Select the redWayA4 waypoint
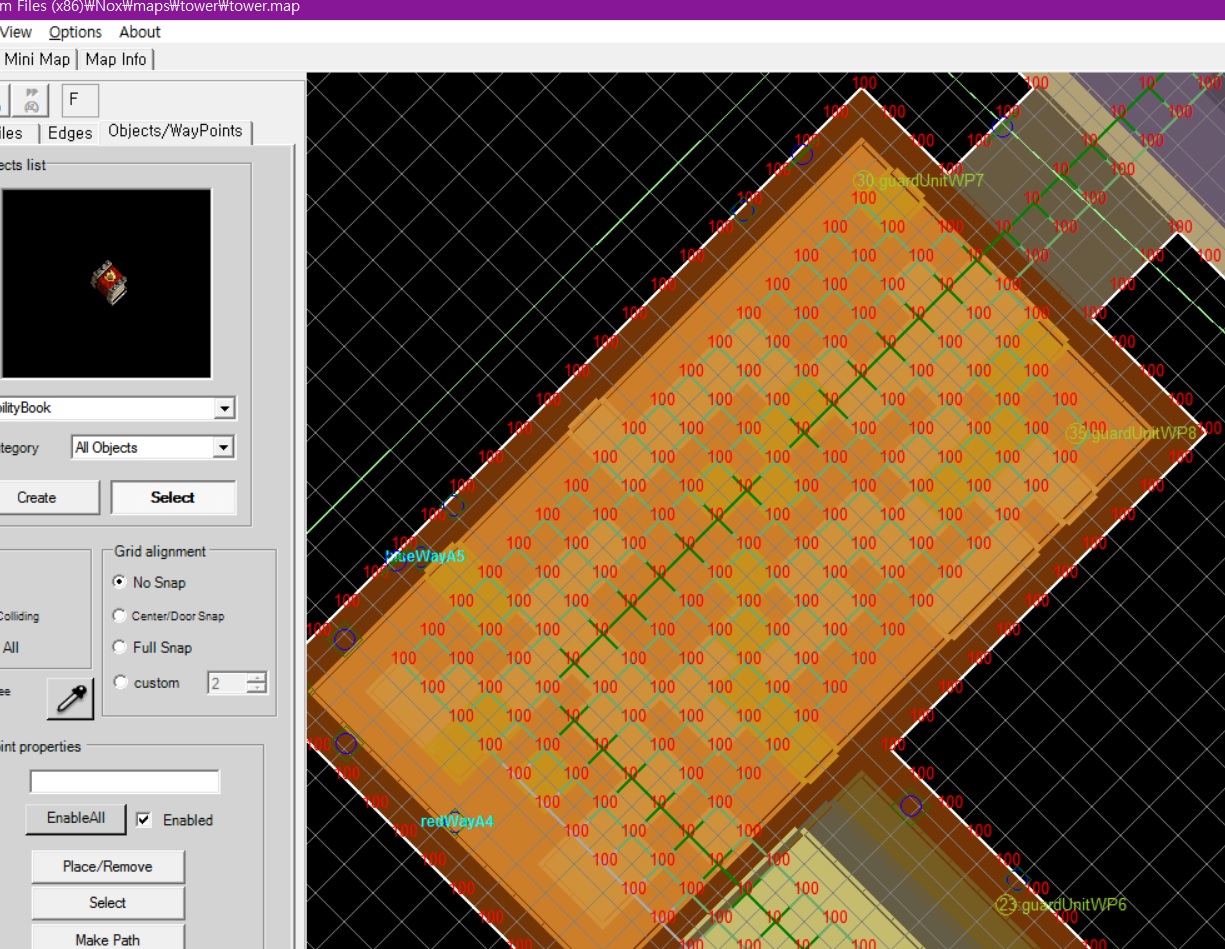 [455, 822]
